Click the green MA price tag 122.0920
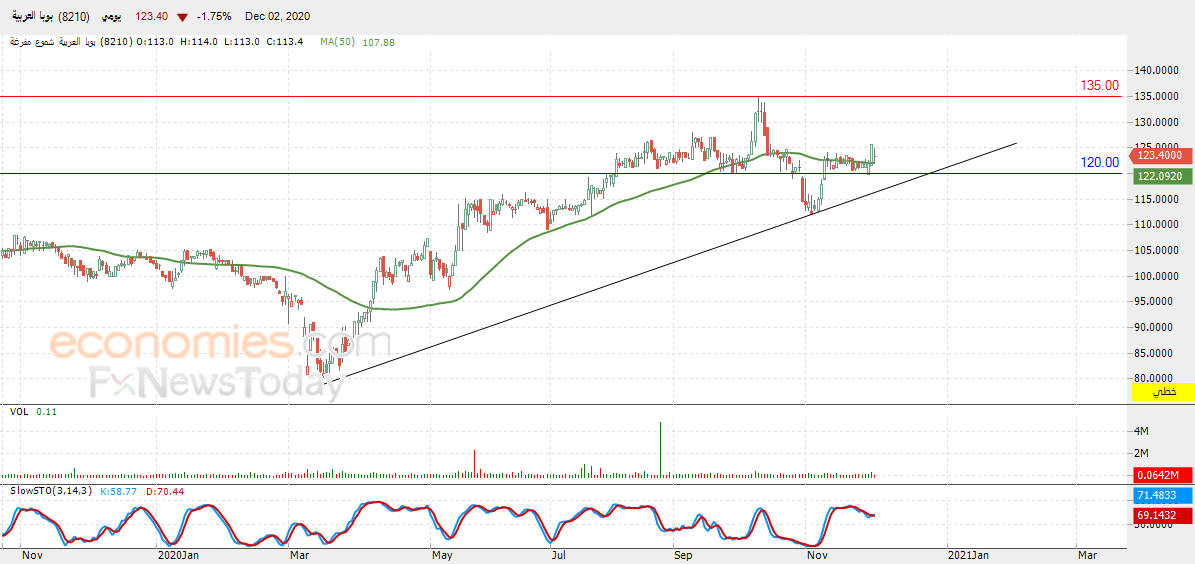This screenshot has height=564, width=1195. click(x=1163, y=176)
